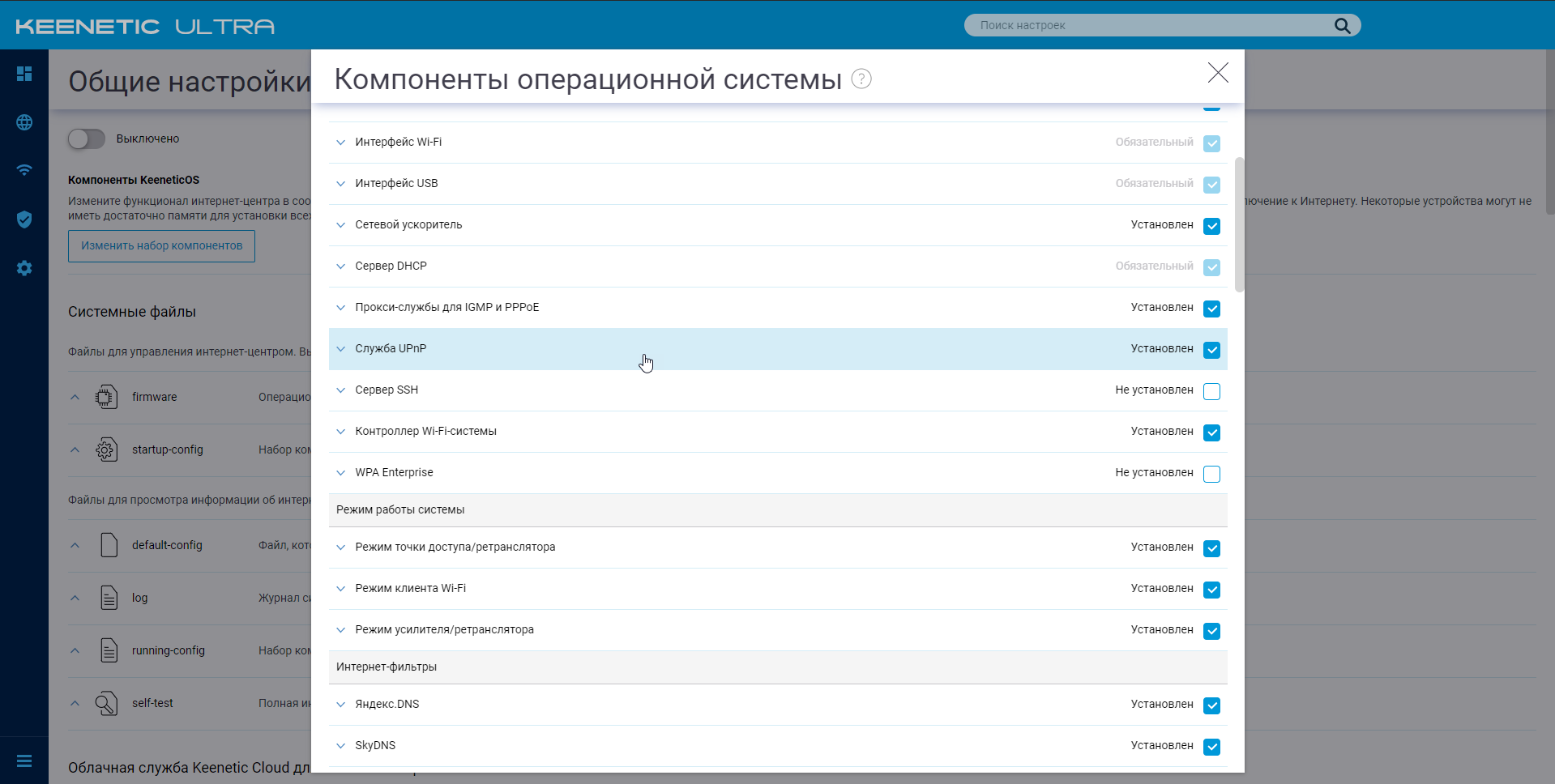
Task: Enable the SSH server checkbox
Action: point(1211,391)
